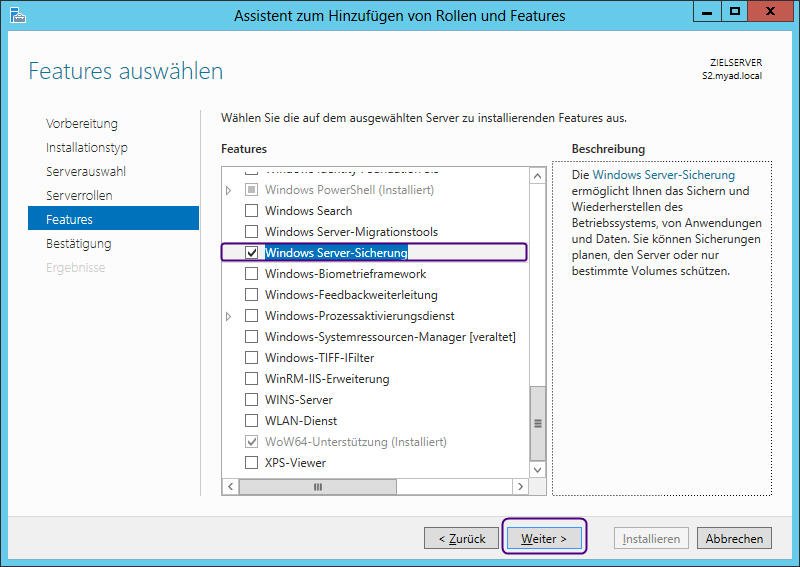Go to Installationstyp step
This screenshot has height=567, width=800.
[87, 147]
